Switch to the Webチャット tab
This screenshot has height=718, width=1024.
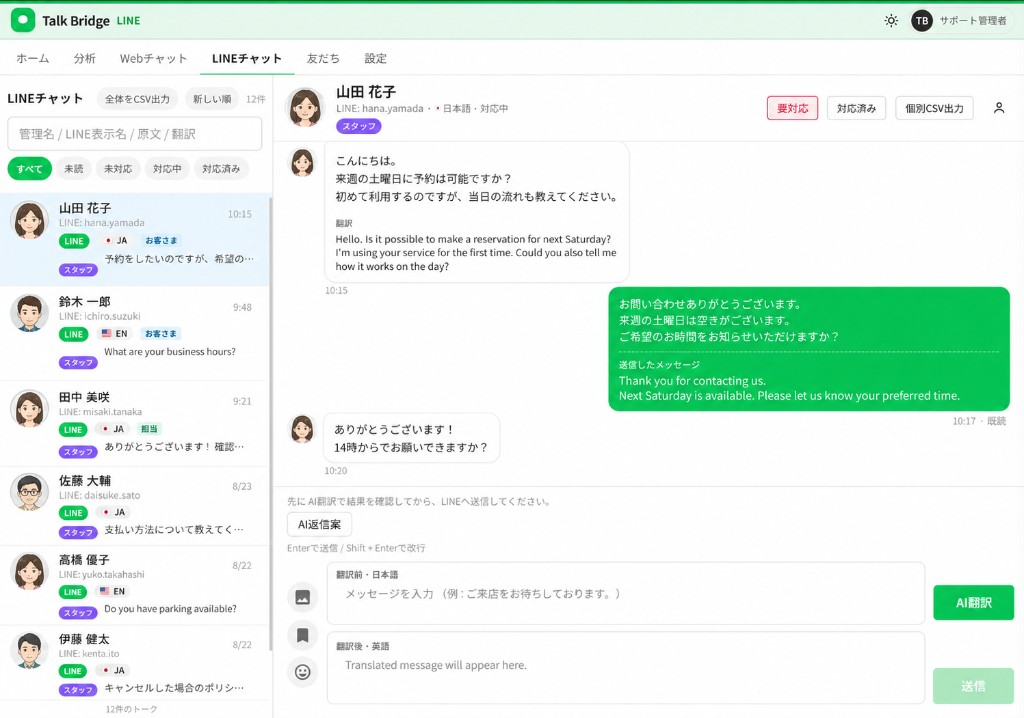pos(153,58)
